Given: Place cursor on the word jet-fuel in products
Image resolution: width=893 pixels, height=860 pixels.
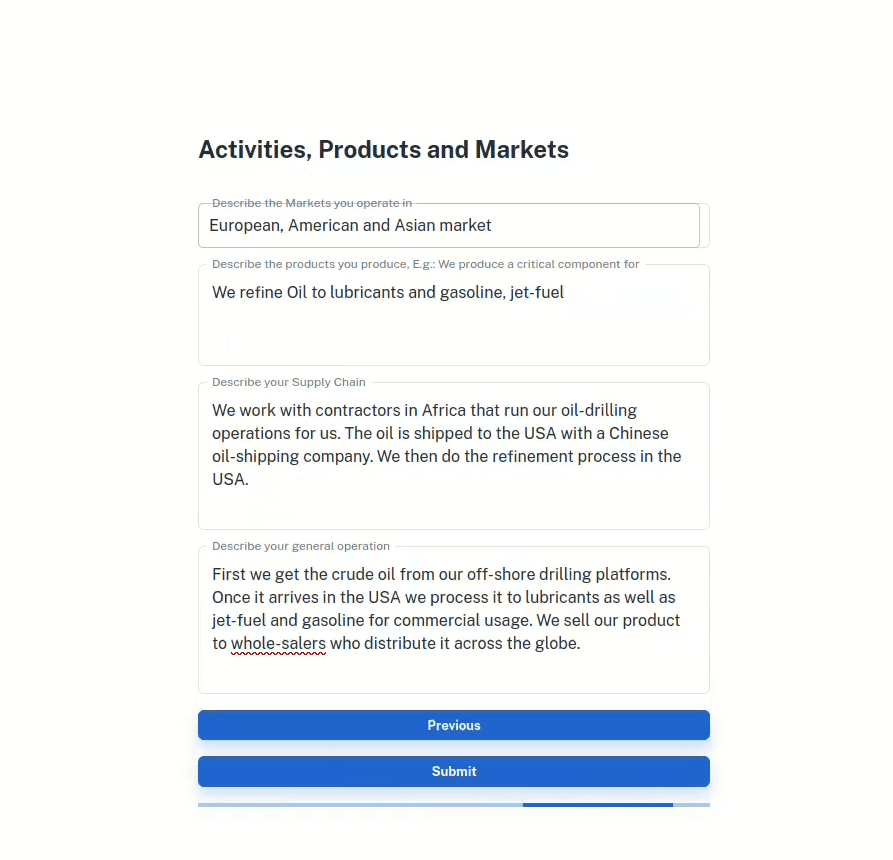Looking at the screenshot, I should point(536,293).
